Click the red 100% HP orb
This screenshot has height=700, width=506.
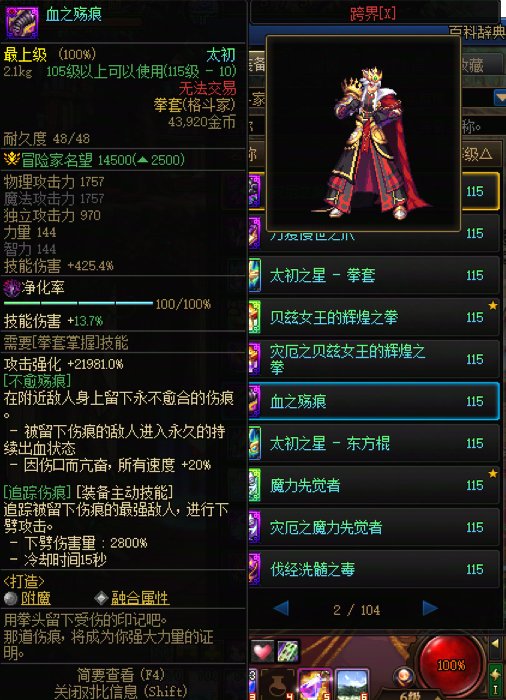tap(450, 664)
